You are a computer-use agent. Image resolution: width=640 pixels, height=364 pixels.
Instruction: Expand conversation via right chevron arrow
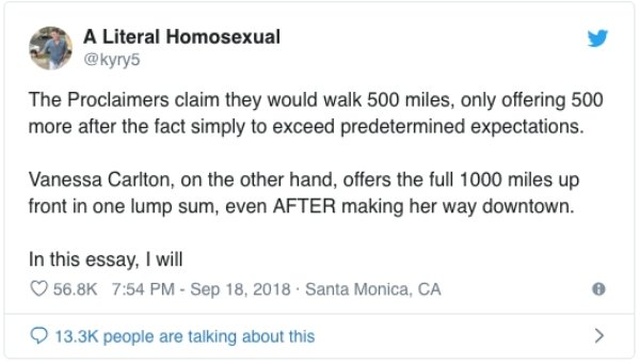coord(599,335)
